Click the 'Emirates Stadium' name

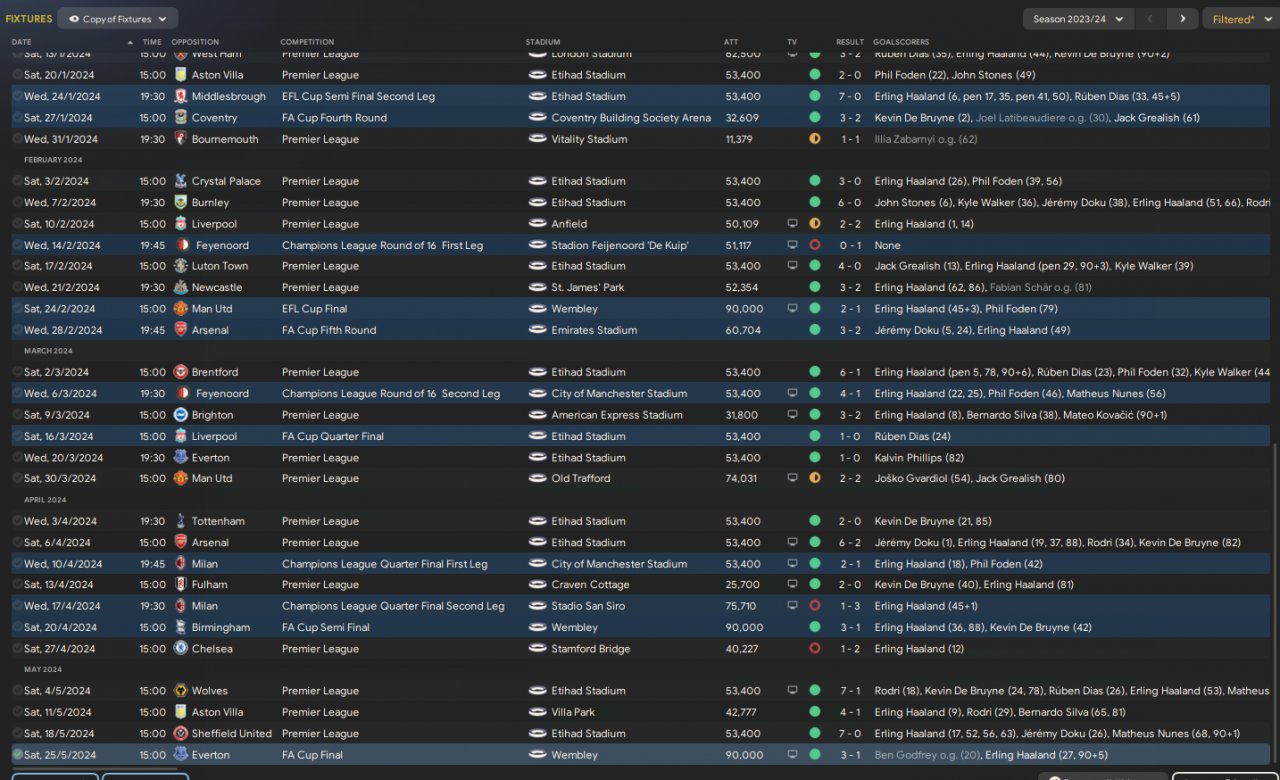(x=594, y=330)
